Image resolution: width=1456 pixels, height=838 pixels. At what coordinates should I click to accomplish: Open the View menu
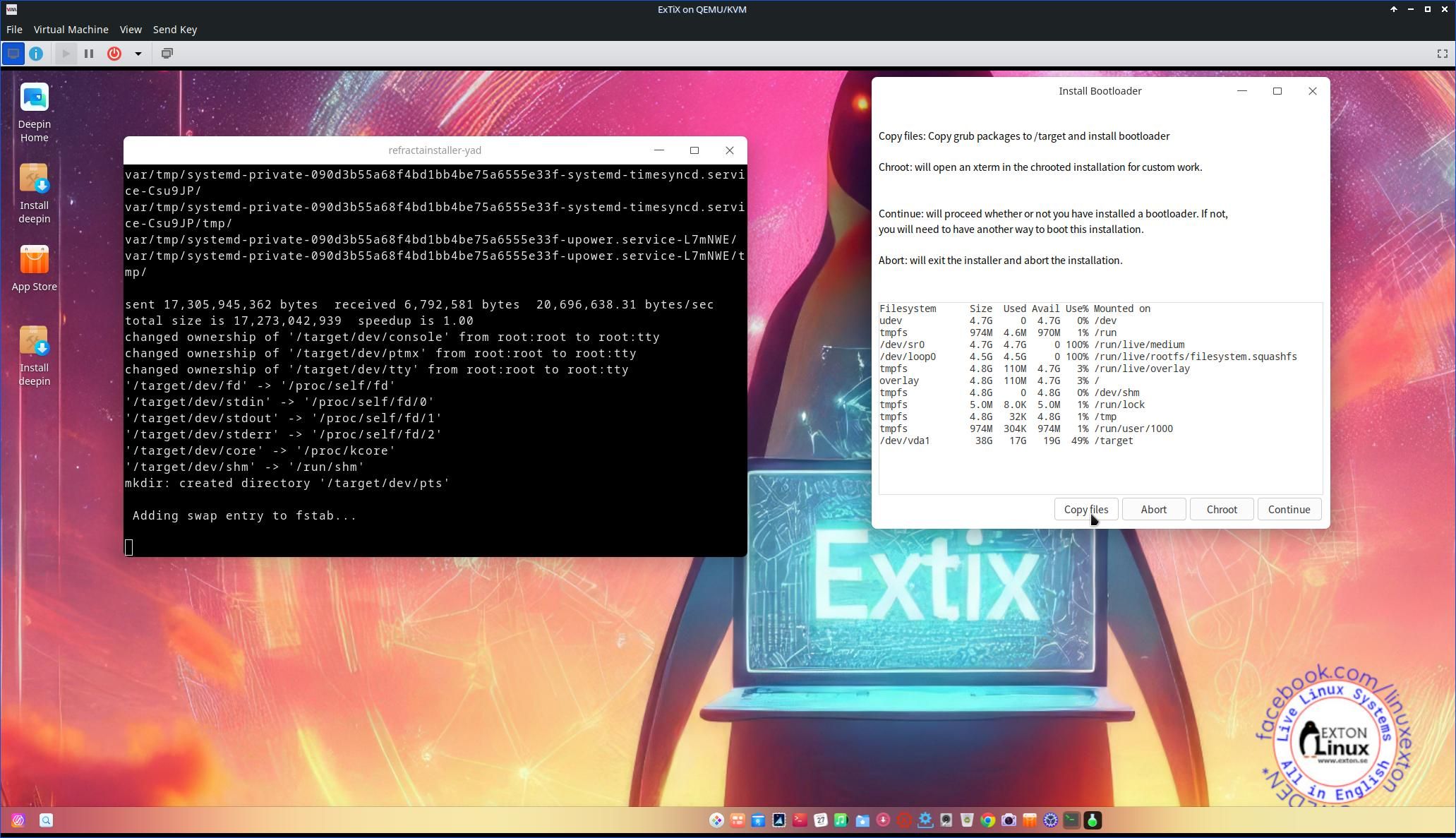[x=131, y=30]
